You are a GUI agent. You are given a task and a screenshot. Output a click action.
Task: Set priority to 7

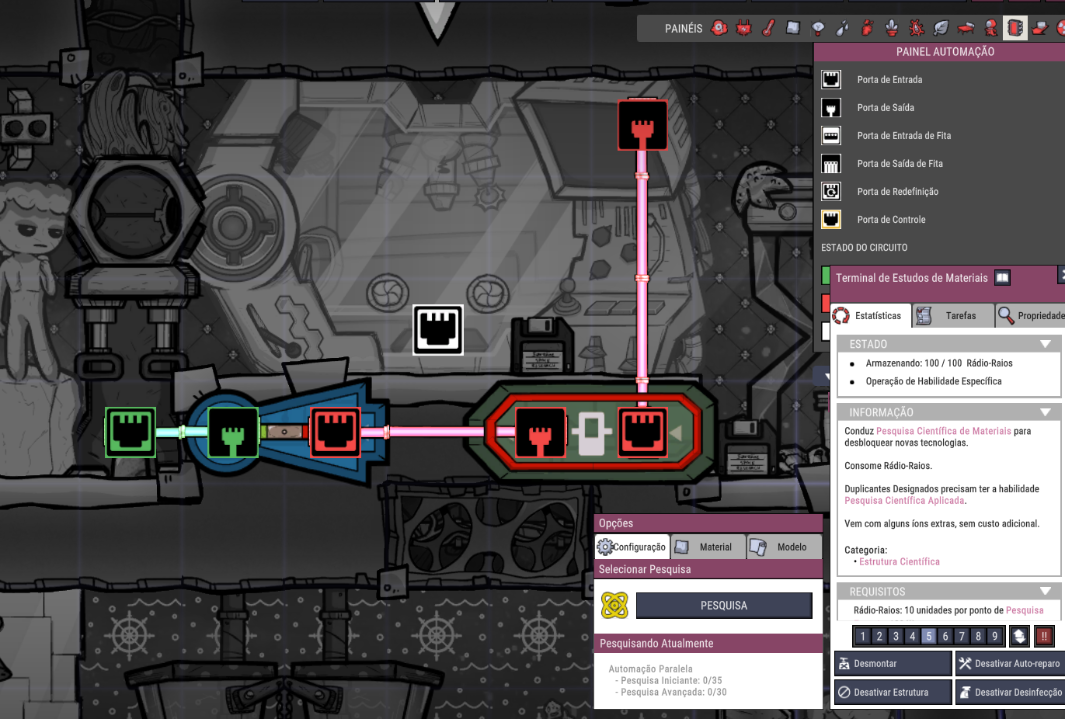(x=962, y=636)
